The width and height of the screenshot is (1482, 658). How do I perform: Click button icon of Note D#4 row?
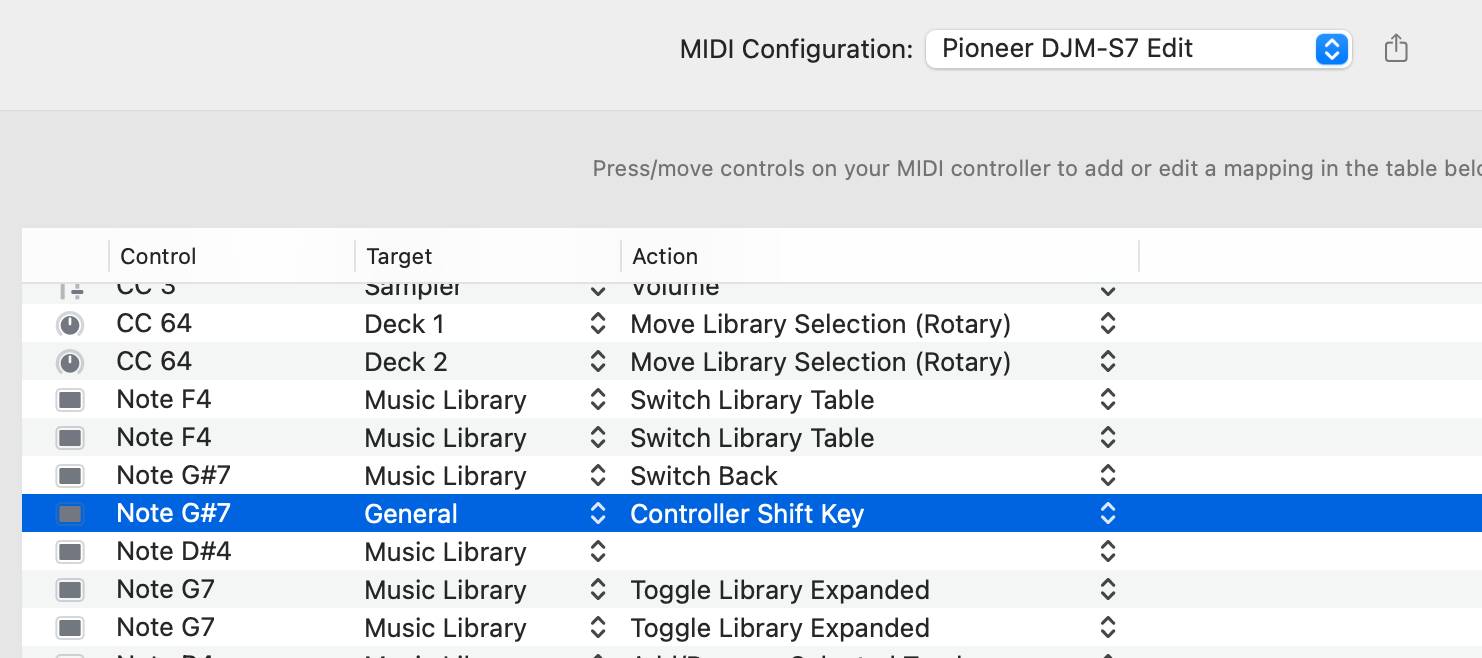[70, 552]
